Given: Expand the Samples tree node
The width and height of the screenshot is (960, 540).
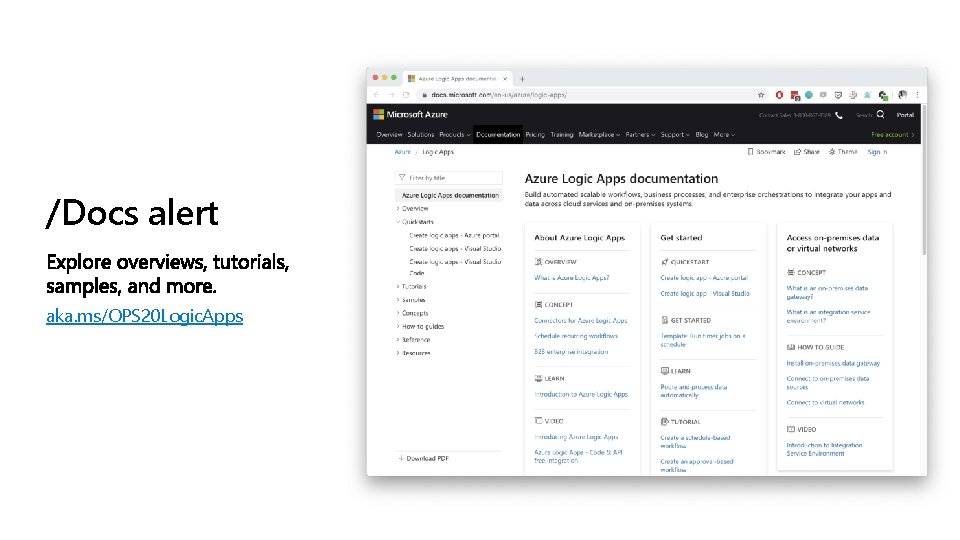Looking at the screenshot, I should click(412, 300).
